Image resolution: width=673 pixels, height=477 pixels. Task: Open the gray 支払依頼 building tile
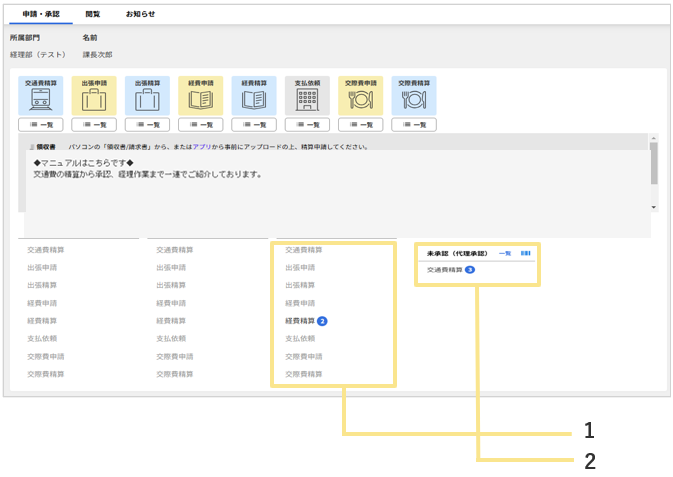(x=307, y=96)
